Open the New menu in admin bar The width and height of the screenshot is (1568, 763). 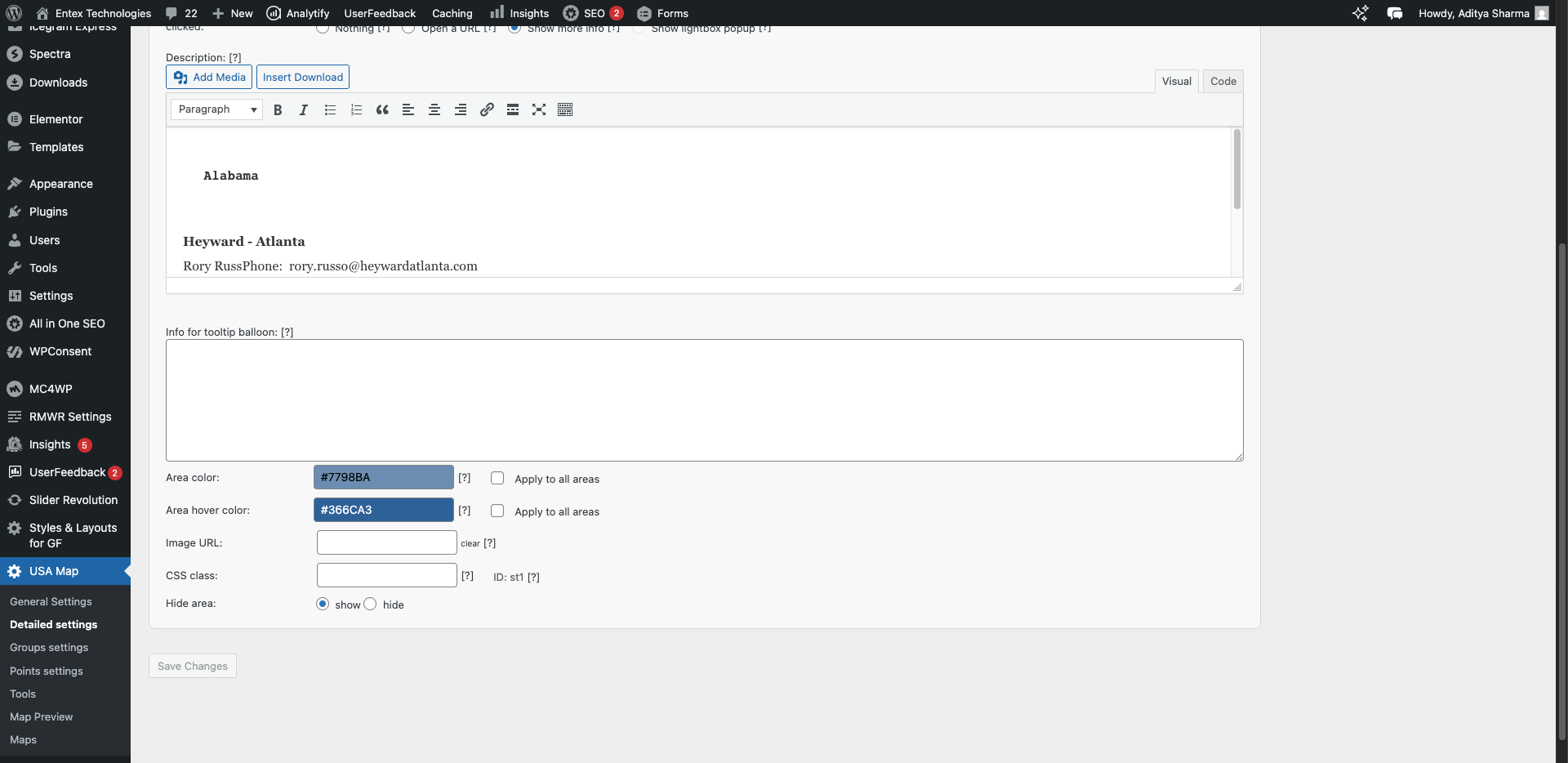pyautogui.click(x=233, y=13)
